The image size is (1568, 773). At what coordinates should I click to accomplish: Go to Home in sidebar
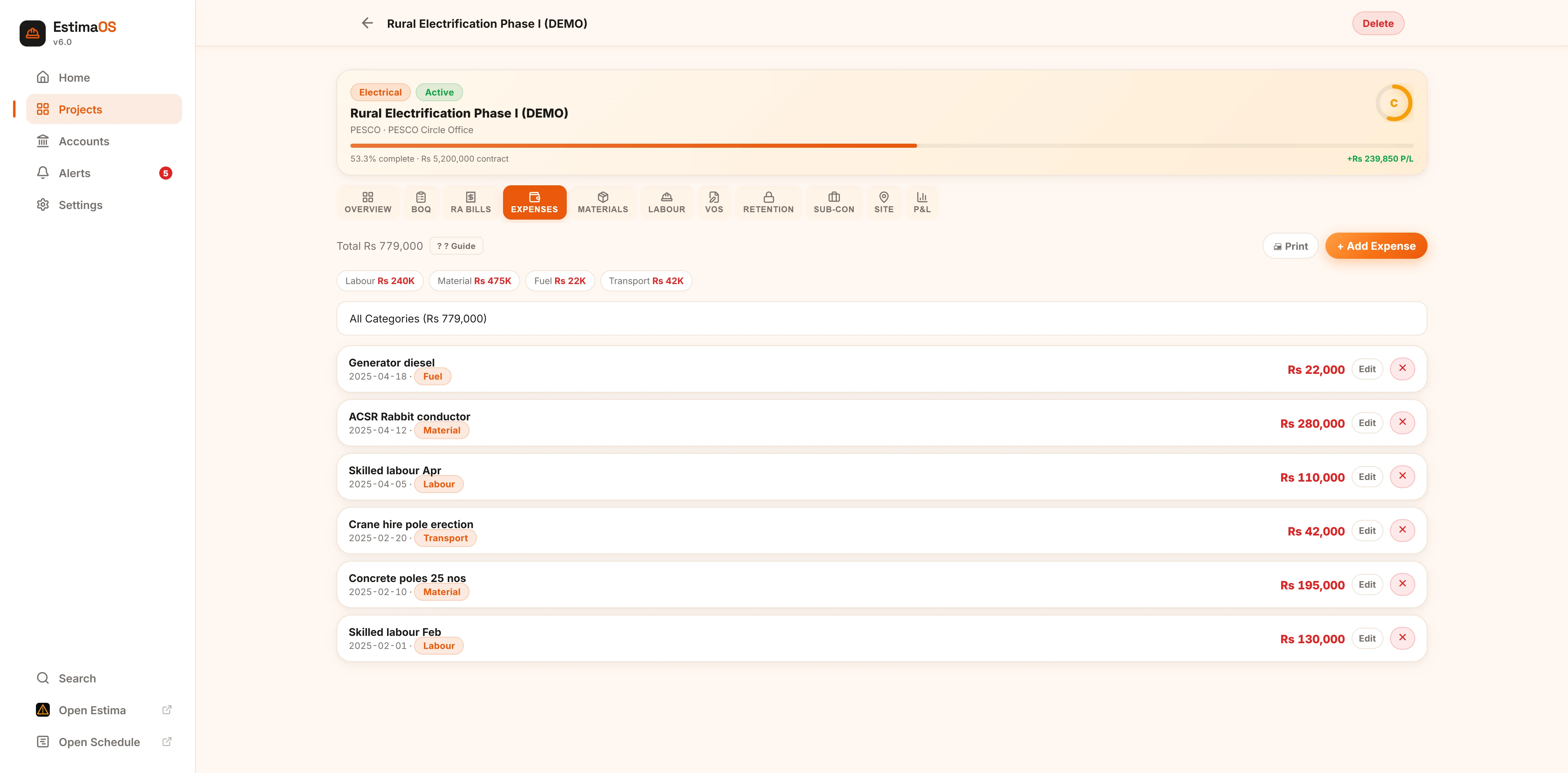tap(104, 77)
